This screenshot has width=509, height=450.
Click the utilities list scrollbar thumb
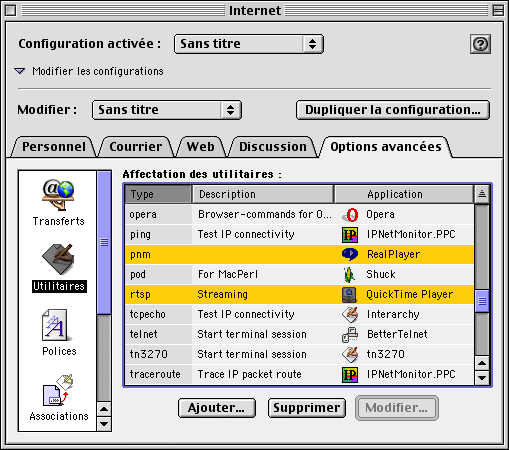pos(482,301)
